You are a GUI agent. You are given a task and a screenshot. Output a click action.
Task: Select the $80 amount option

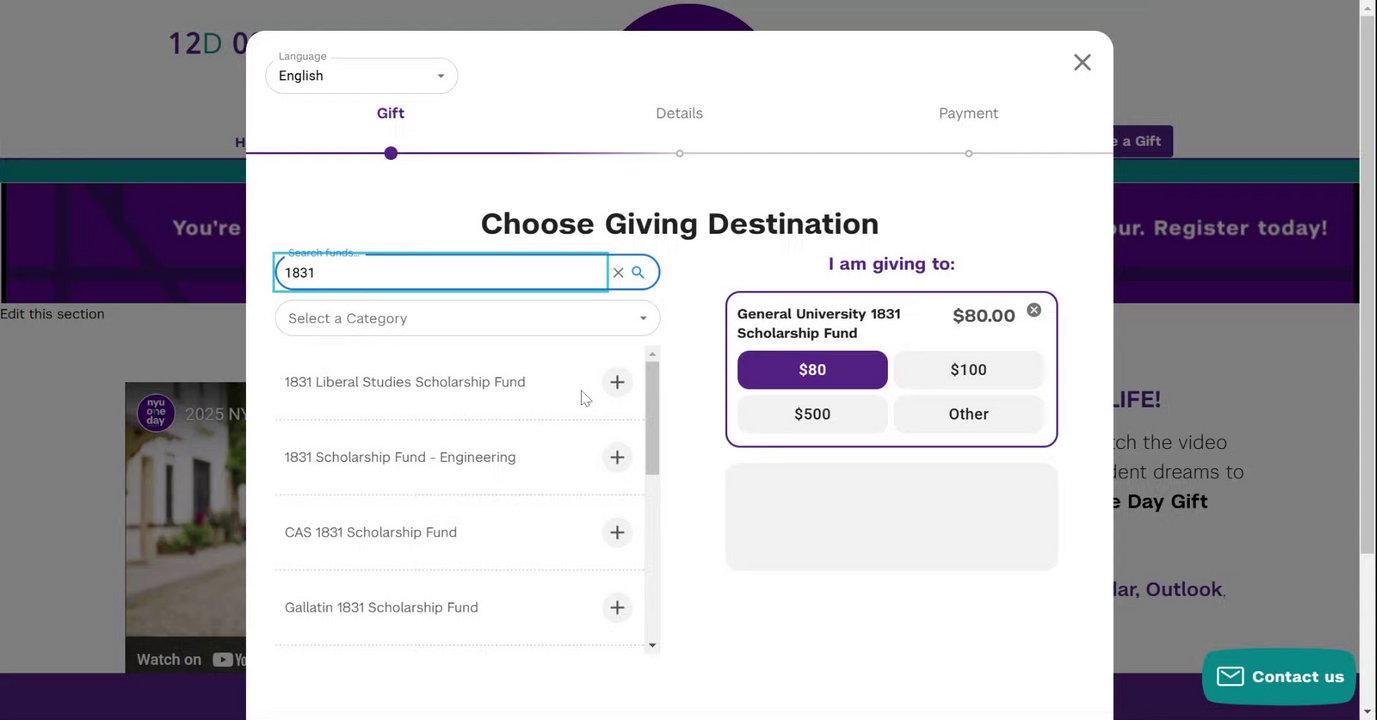tap(812, 370)
